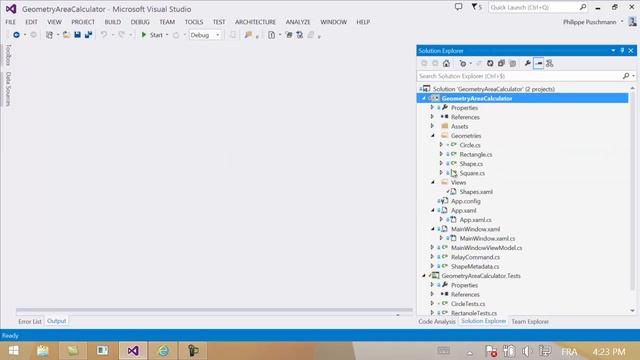Expand the Circle.cs node
The image size is (640, 360).
(441, 145)
